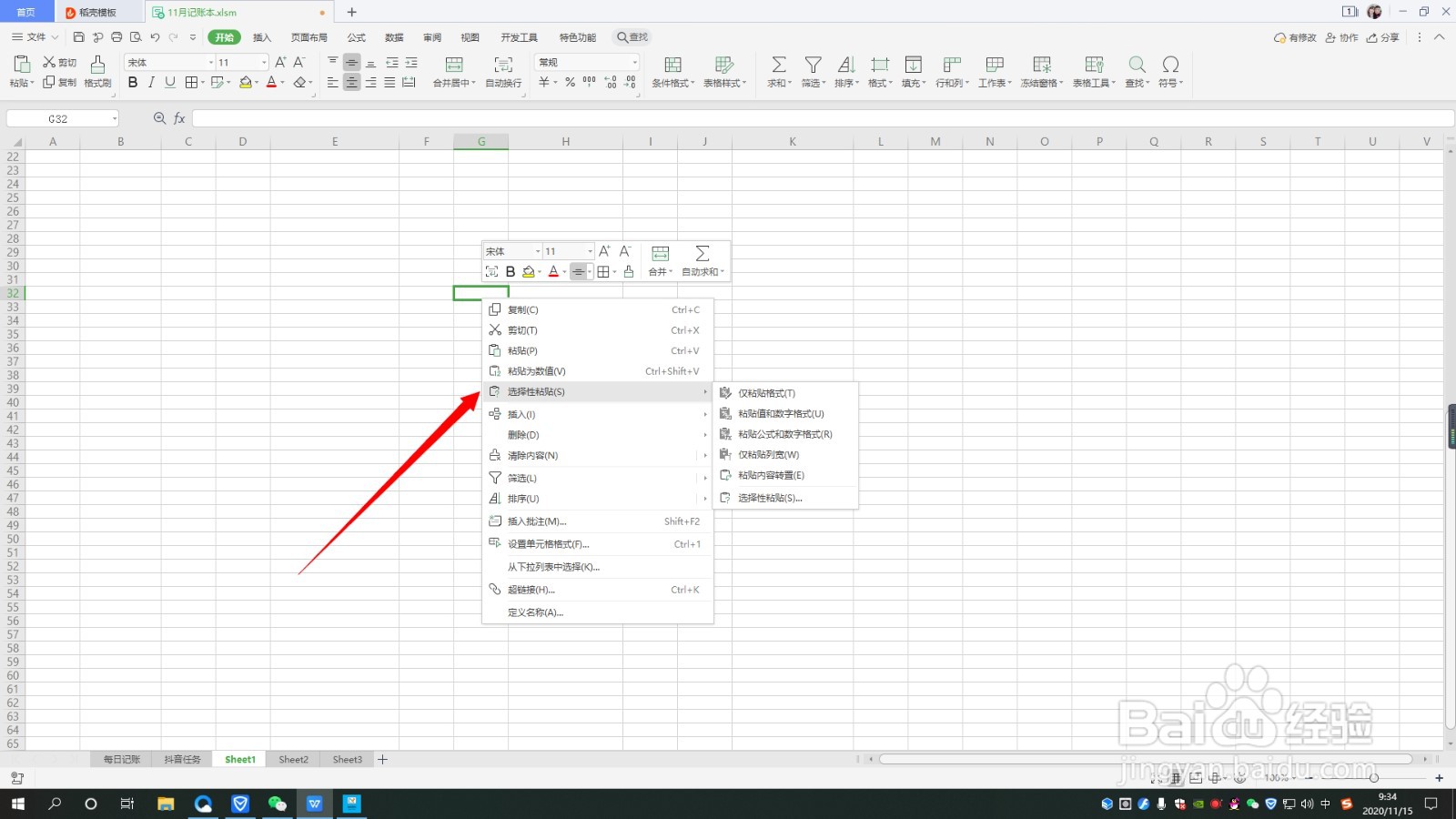This screenshot has width=1456, height=819.
Task: Click inside the formula bar input
Action: (x=822, y=118)
